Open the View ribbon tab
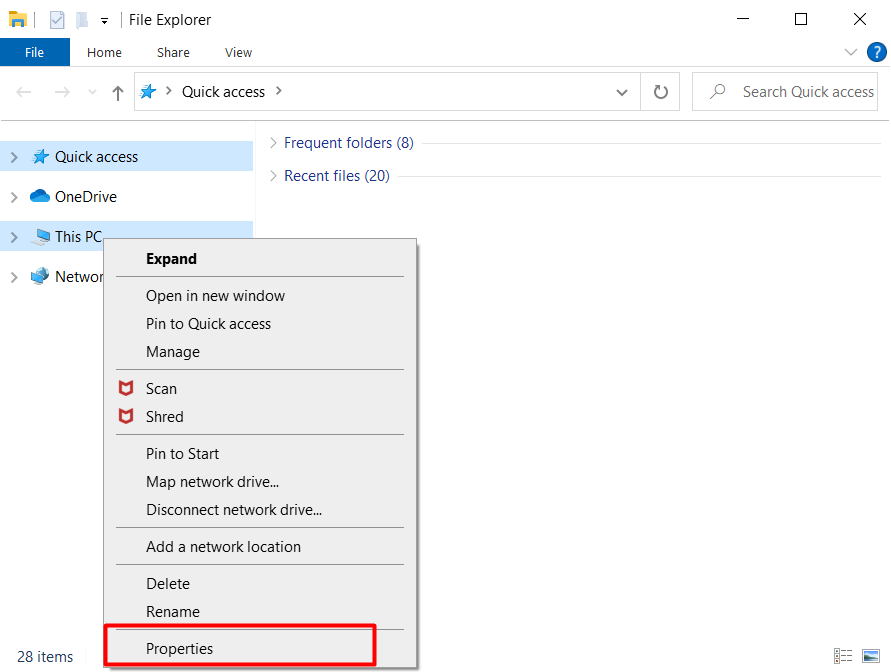The height and width of the screenshot is (672, 891). [x=238, y=53]
